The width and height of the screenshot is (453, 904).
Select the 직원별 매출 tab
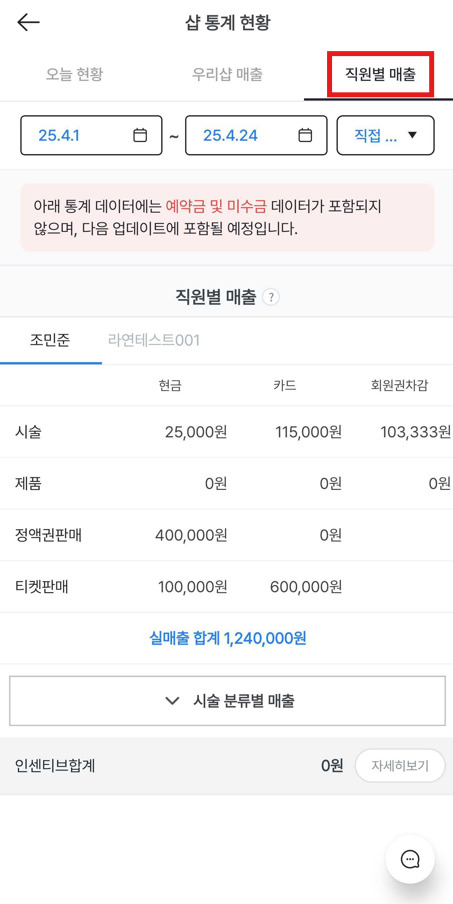pyautogui.click(x=380, y=74)
